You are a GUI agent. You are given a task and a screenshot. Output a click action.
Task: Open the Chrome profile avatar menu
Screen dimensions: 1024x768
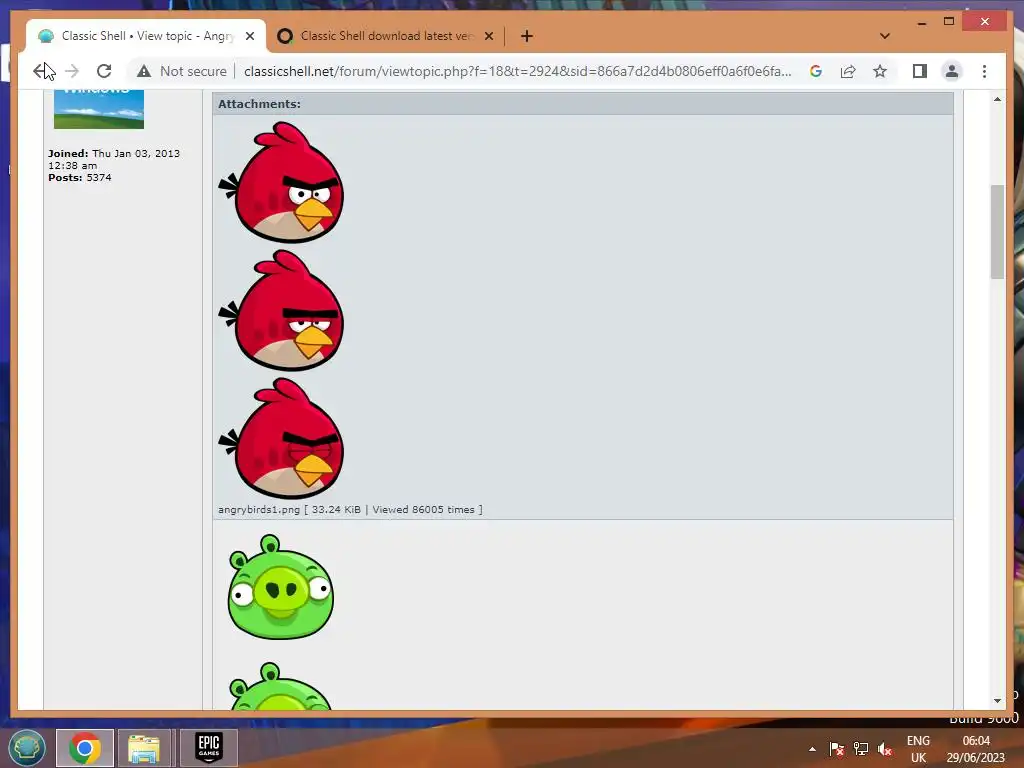coord(952,71)
